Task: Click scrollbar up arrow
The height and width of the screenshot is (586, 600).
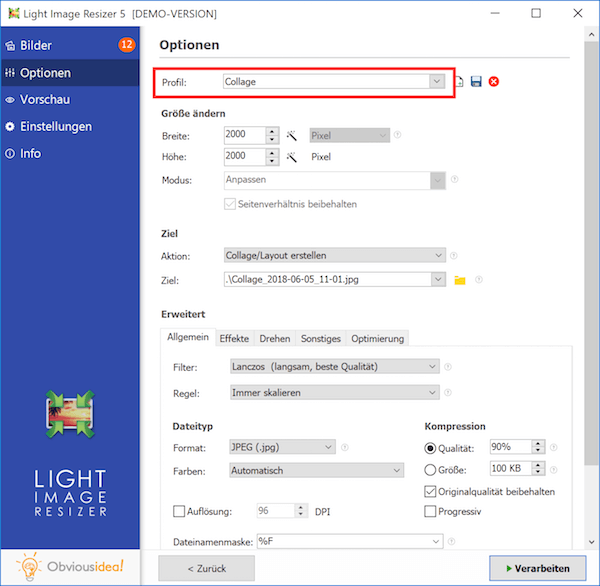Action: (x=592, y=34)
